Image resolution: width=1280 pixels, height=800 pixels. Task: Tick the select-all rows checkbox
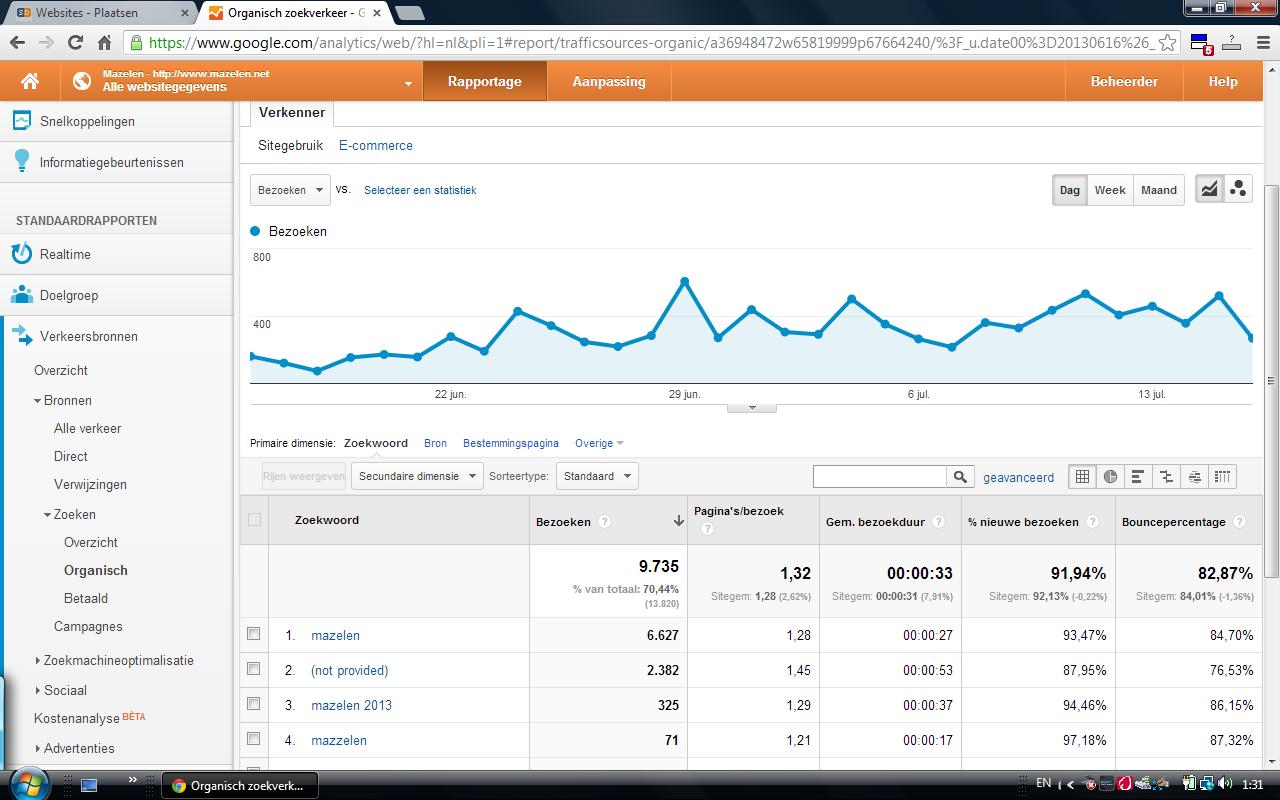(254, 519)
